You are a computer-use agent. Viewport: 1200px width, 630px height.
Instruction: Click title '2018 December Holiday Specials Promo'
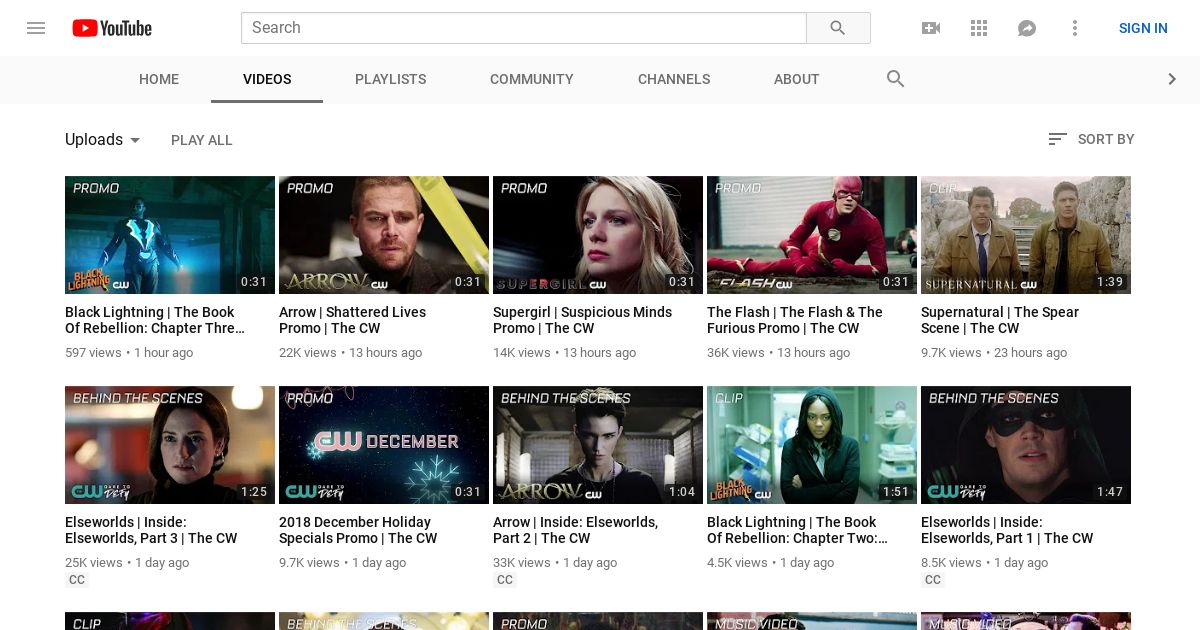pos(358,530)
